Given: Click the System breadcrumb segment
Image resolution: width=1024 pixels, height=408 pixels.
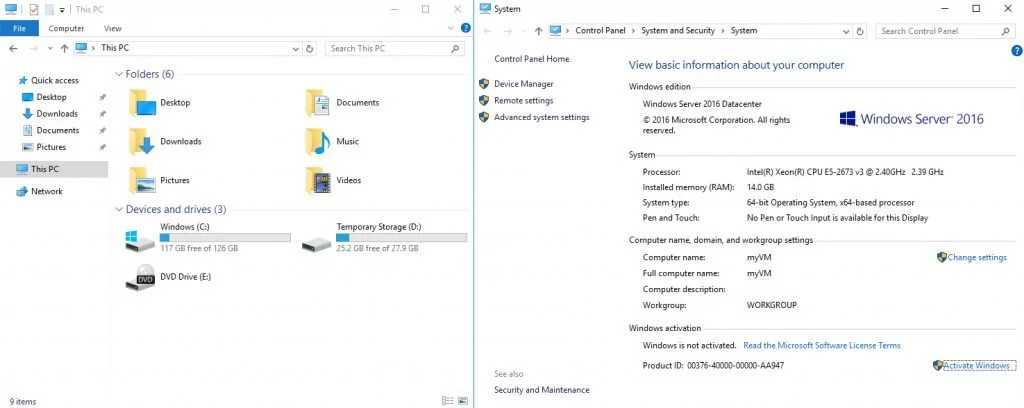Looking at the screenshot, I should pyautogui.click(x=744, y=31).
